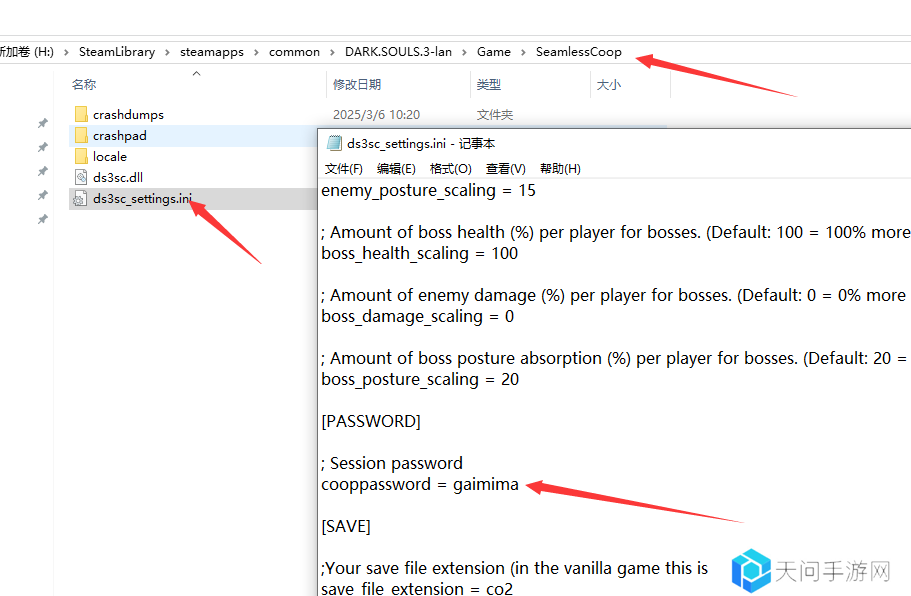Click SeamlessCoop in the address bar
This screenshot has height=596, width=911.
[579, 52]
